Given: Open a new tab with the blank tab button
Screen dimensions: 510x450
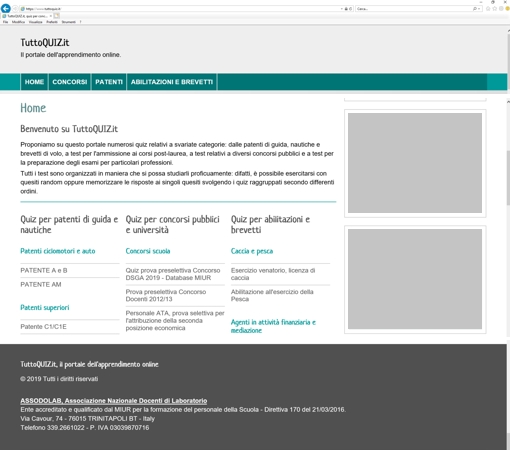Looking at the screenshot, I should point(57,16).
